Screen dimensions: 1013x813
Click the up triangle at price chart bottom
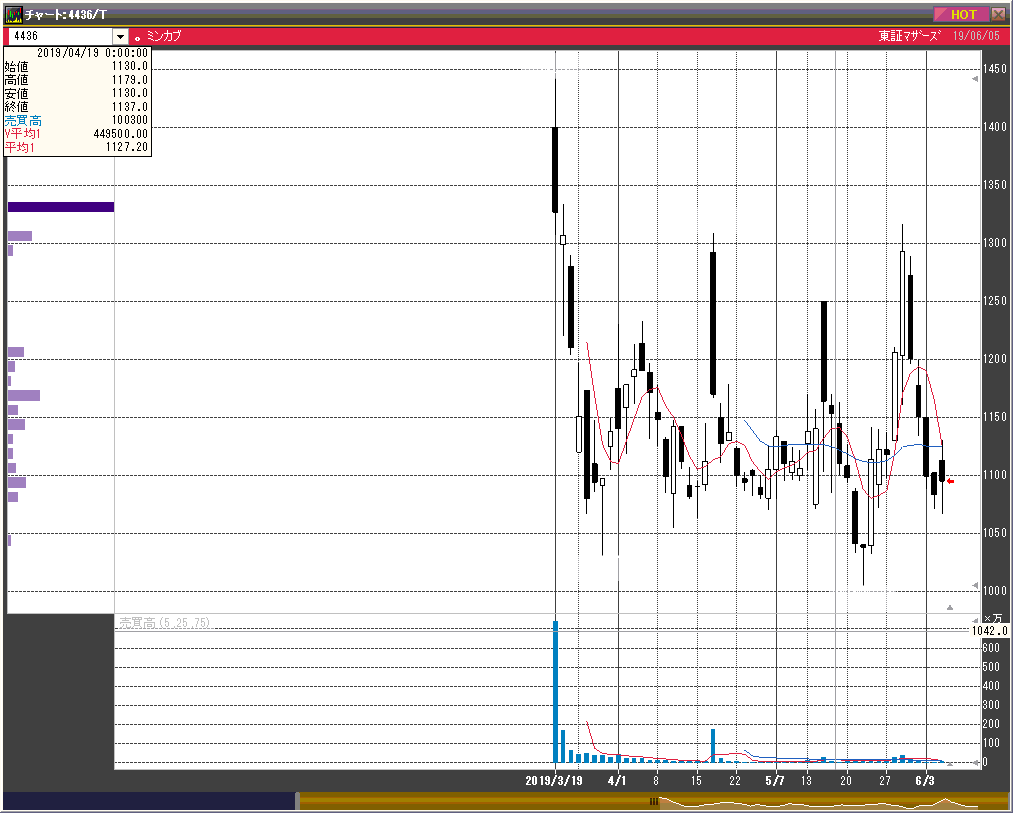(950, 607)
